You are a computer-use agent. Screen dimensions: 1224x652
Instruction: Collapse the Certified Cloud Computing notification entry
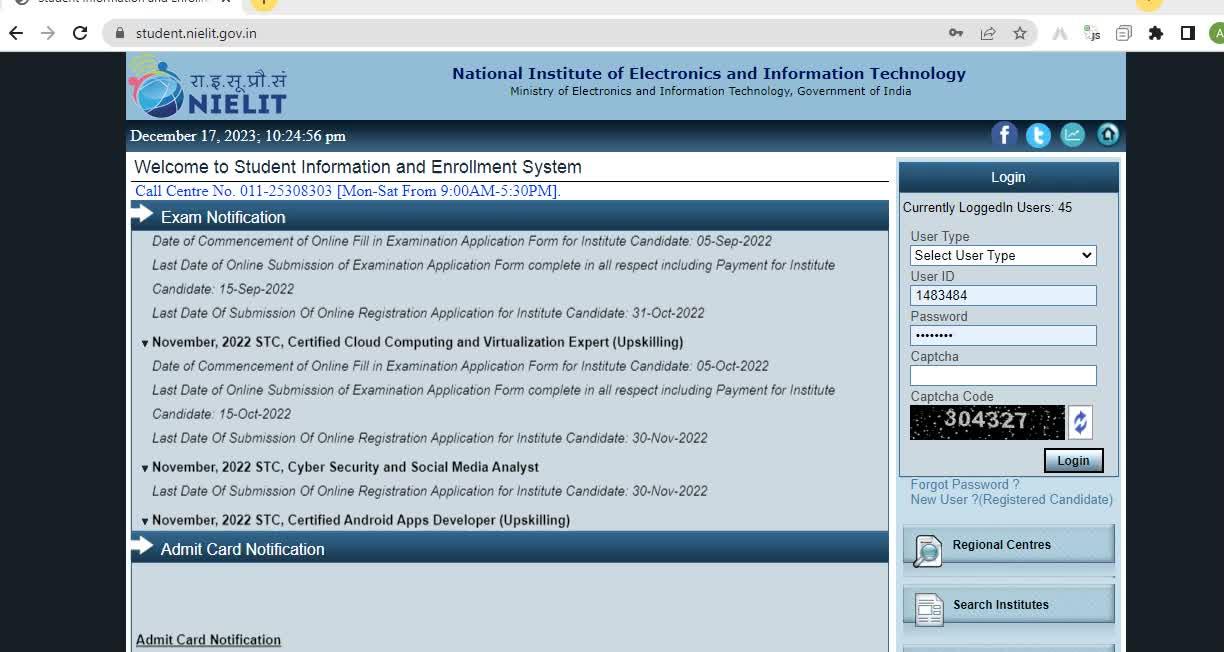(145, 343)
